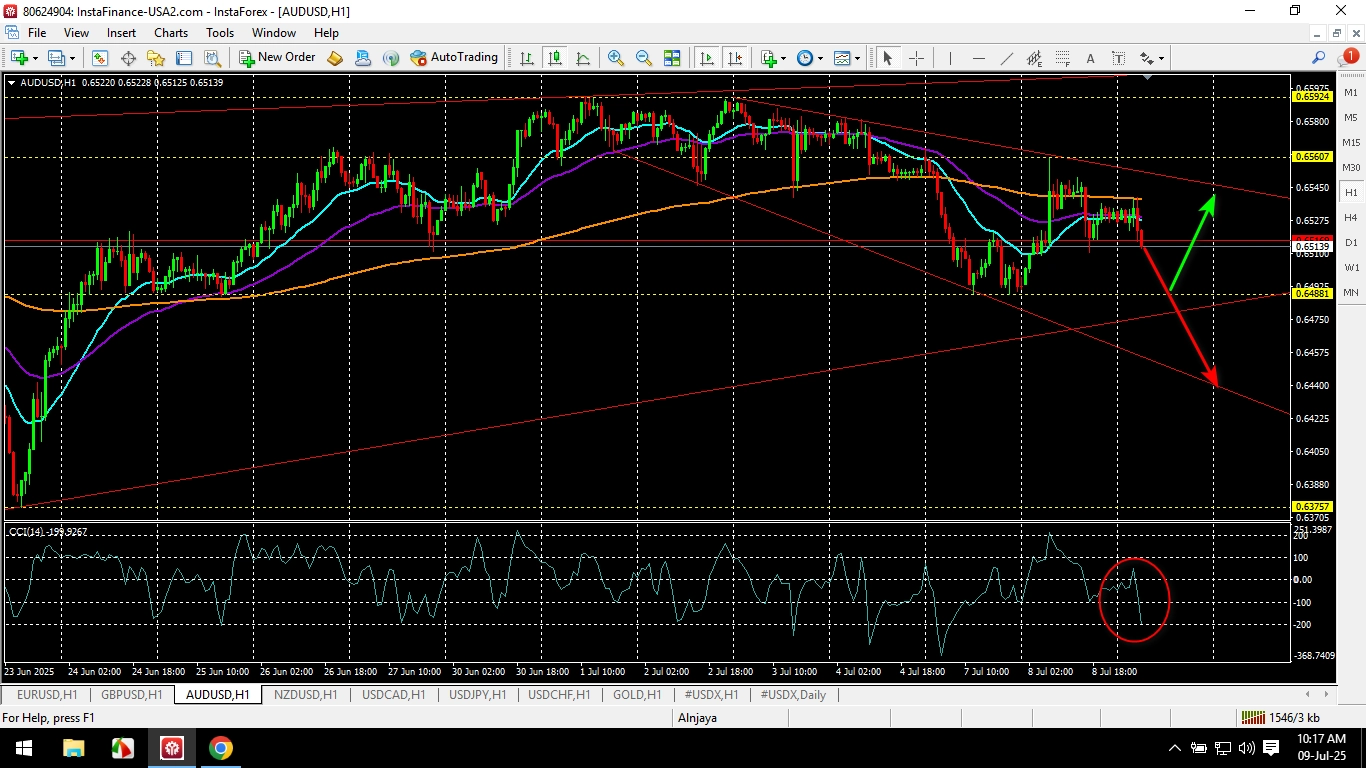Switch to the #USDX,Daily chart tab
This screenshot has width=1366, height=768.
(x=793, y=694)
